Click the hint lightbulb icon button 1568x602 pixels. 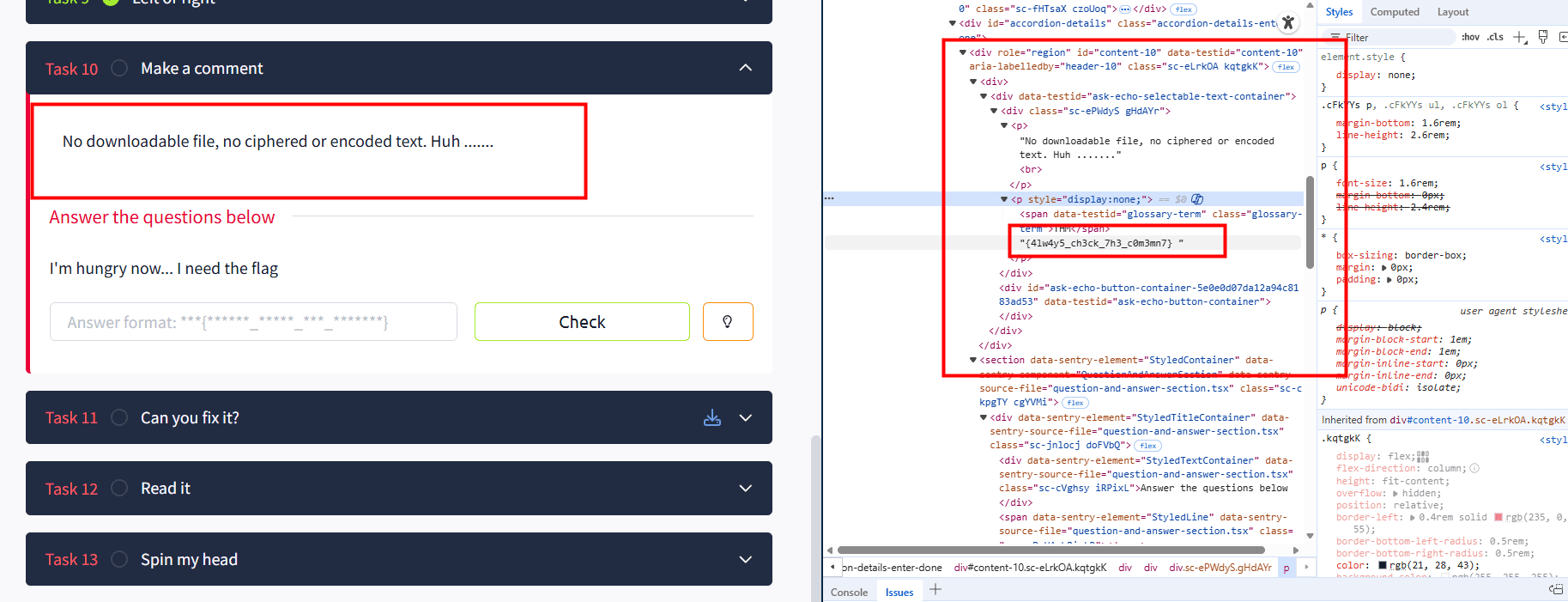tap(727, 322)
